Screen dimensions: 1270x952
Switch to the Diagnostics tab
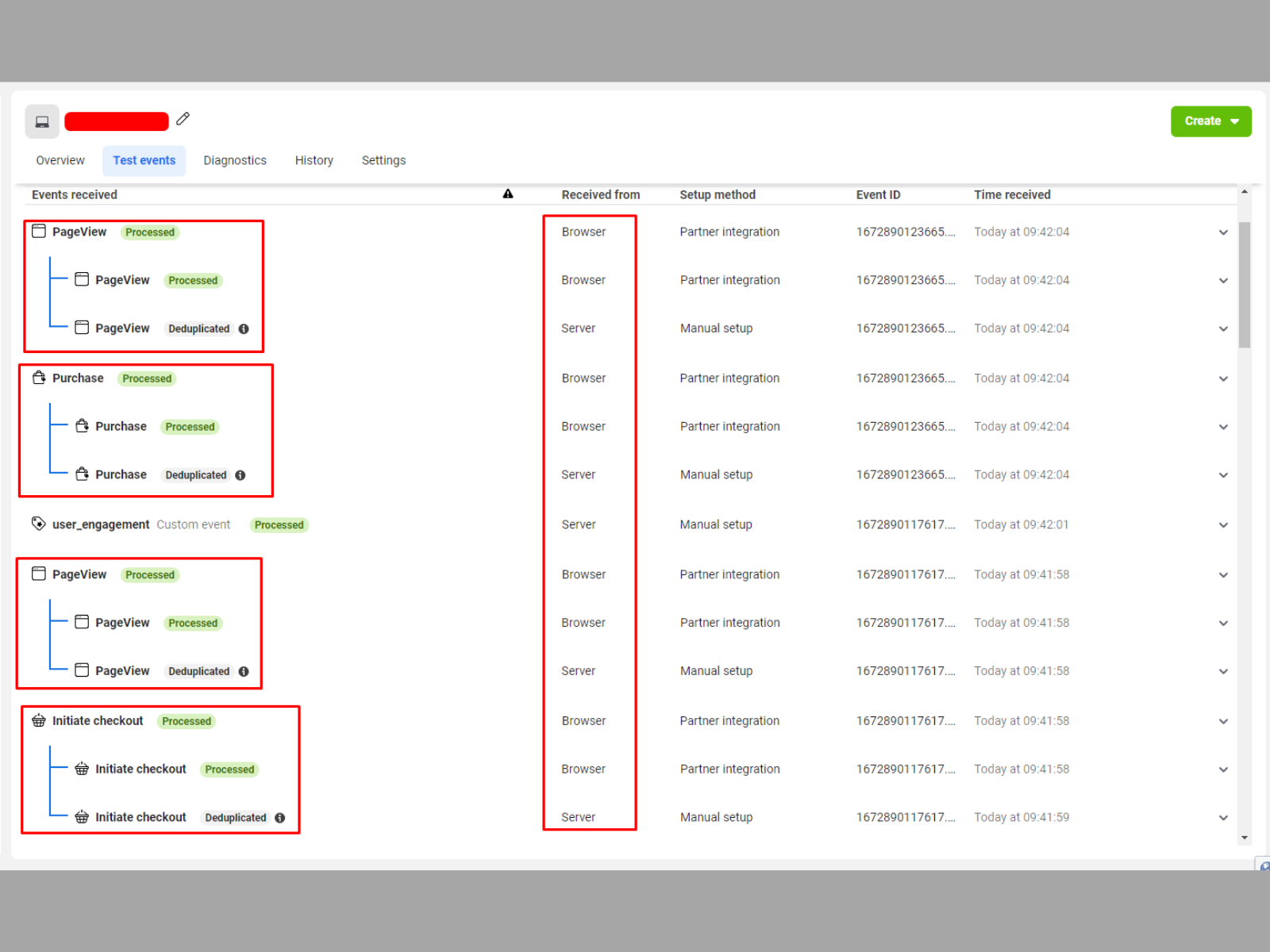235,160
